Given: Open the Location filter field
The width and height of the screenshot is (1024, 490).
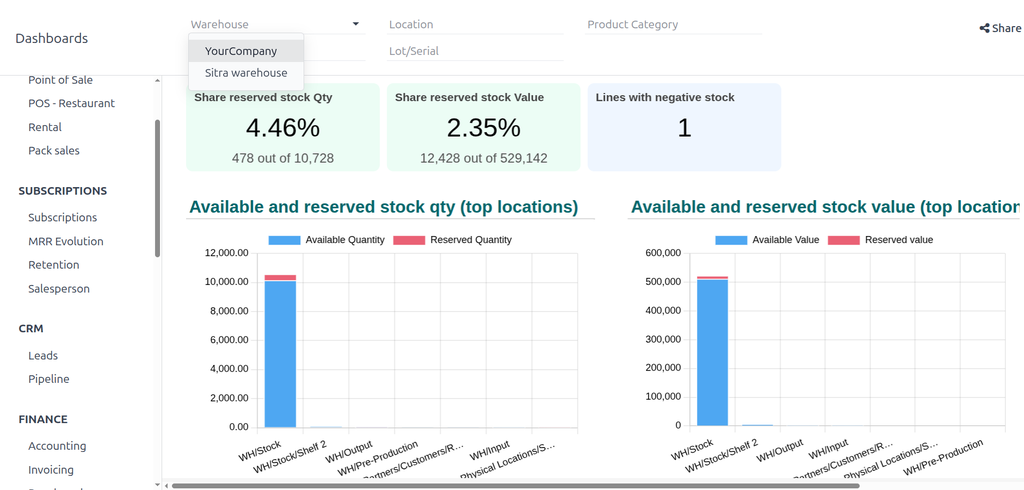Looking at the screenshot, I should pos(475,24).
